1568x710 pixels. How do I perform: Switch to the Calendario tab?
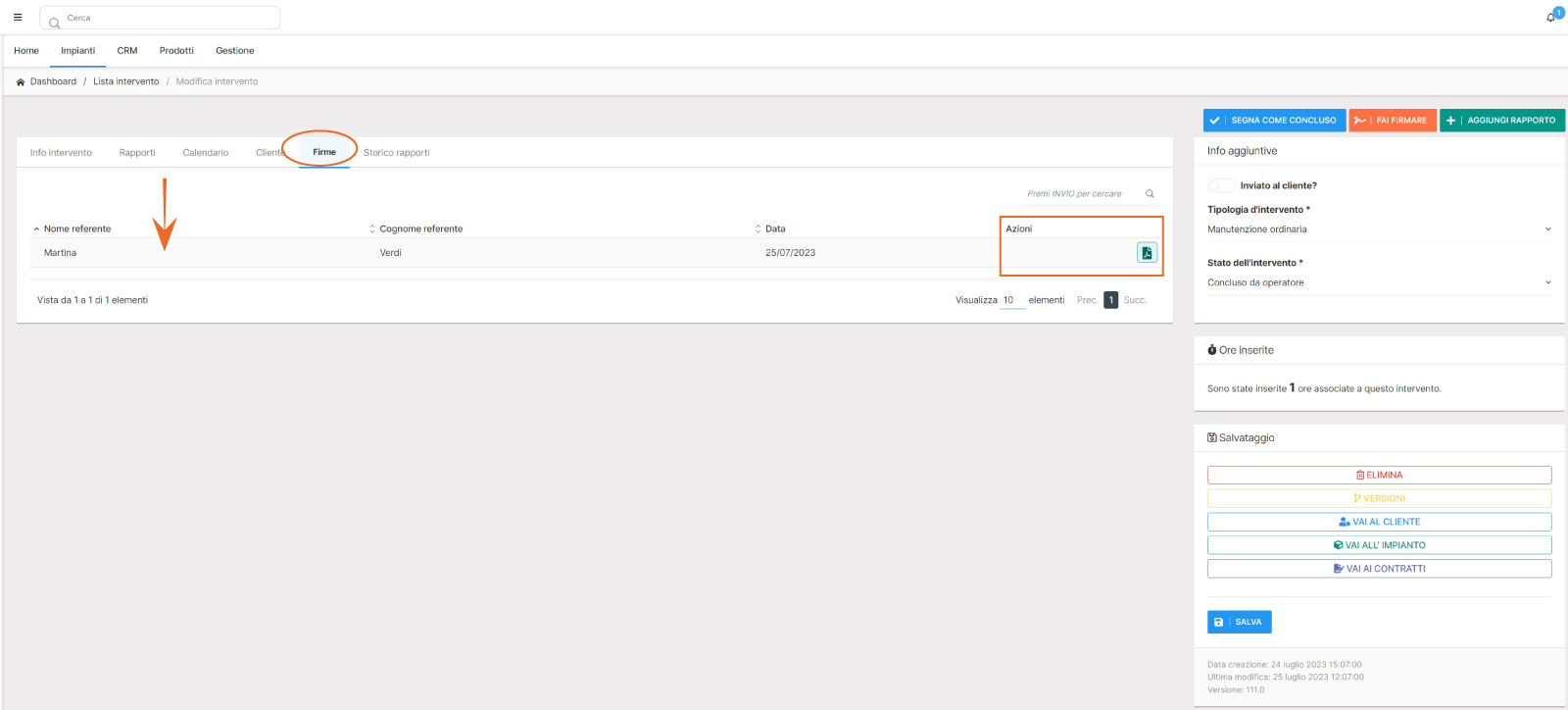(205, 153)
